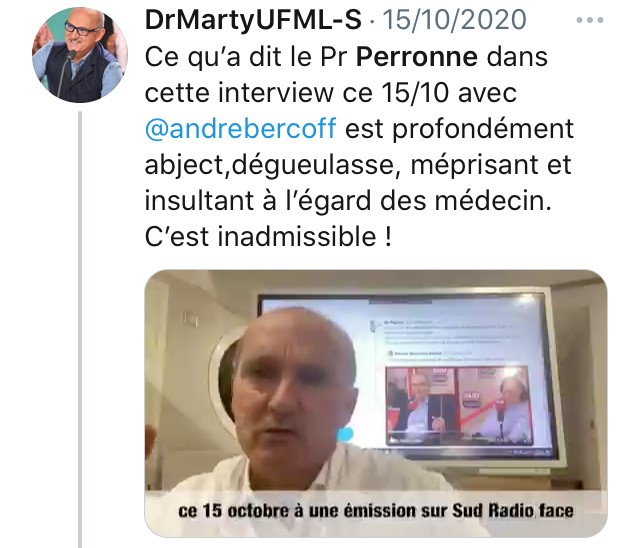Open DrMartyUFML-S profile picture avatar
The height and width of the screenshot is (548, 640).
click(80, 55)
